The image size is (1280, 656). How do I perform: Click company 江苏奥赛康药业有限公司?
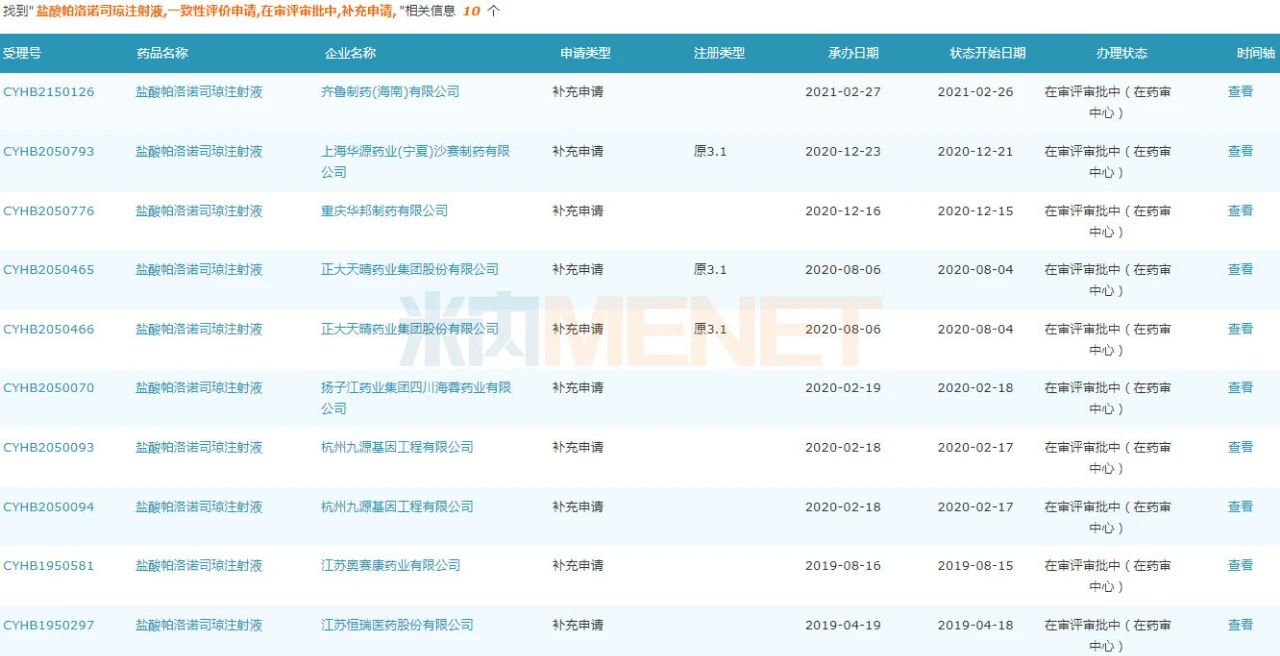point(390,566)
